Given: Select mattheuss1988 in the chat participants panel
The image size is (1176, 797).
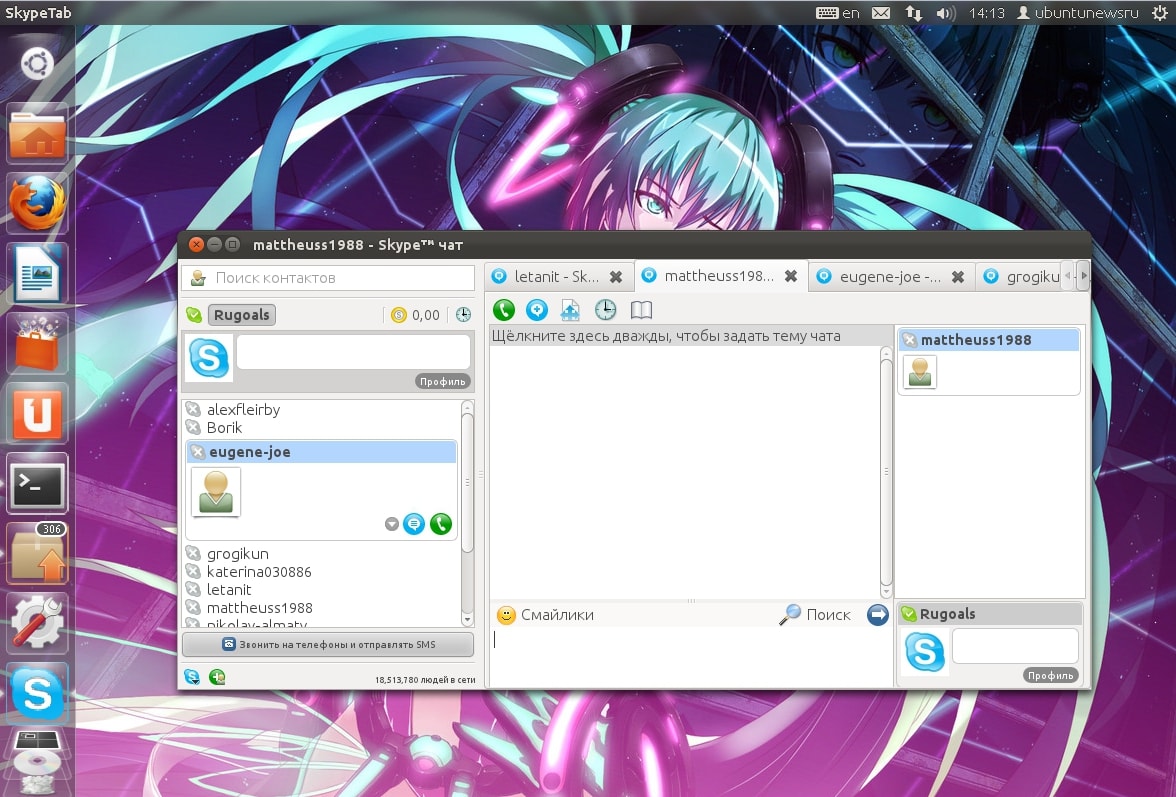Looking at the screenshot, I should point(988,340).
